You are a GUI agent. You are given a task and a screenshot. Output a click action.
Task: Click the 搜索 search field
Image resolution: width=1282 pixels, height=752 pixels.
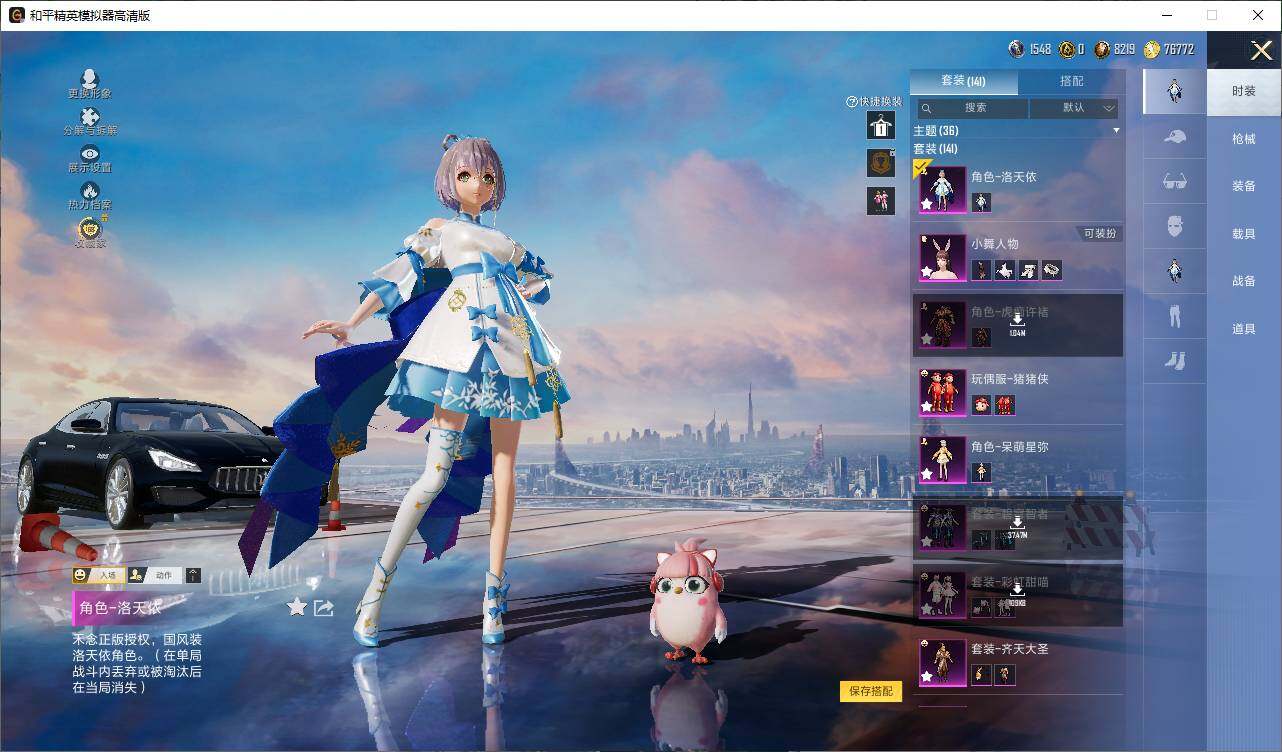[972, 108]
